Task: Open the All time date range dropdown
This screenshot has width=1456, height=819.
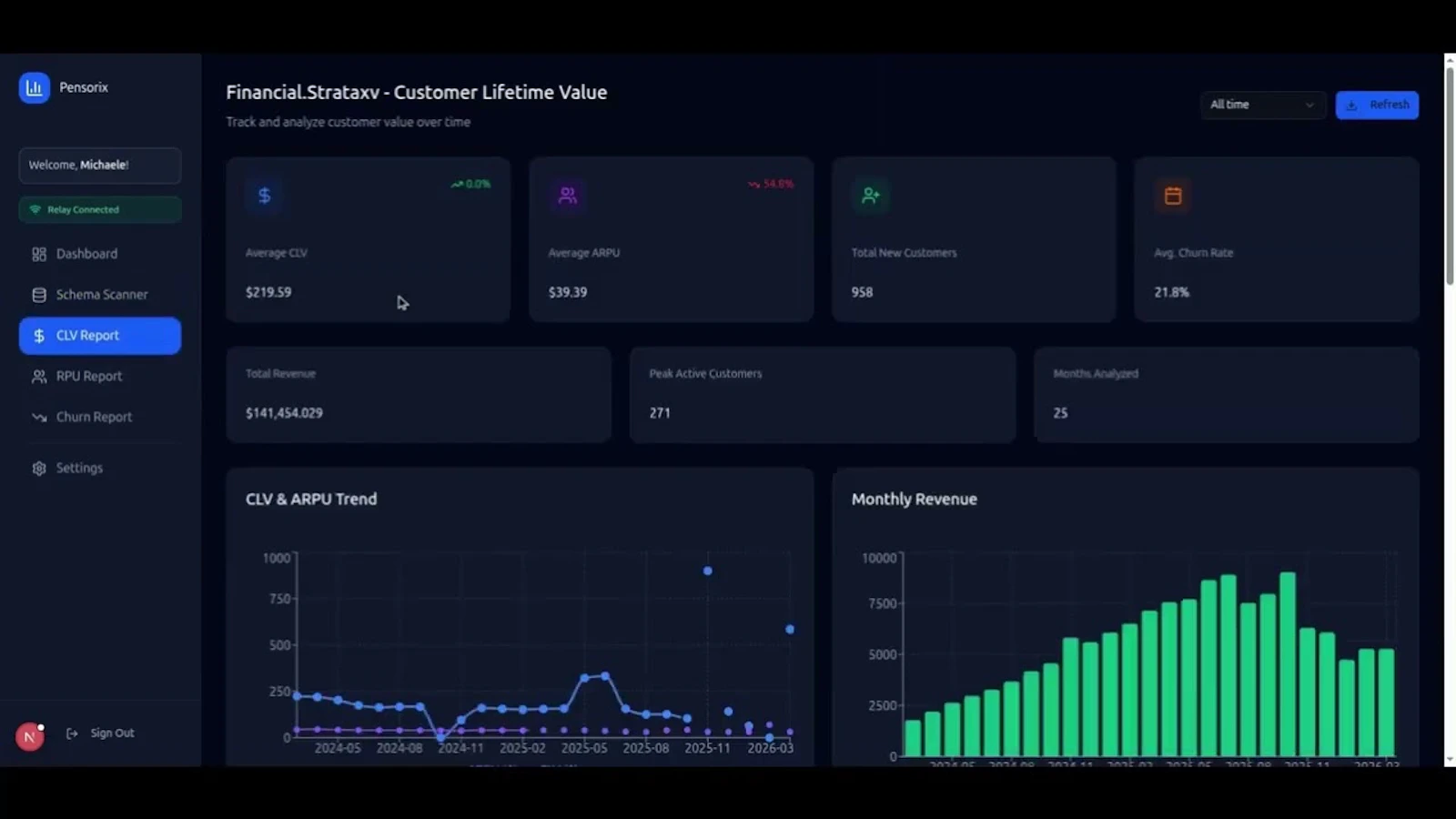Action: (1261, 105)
